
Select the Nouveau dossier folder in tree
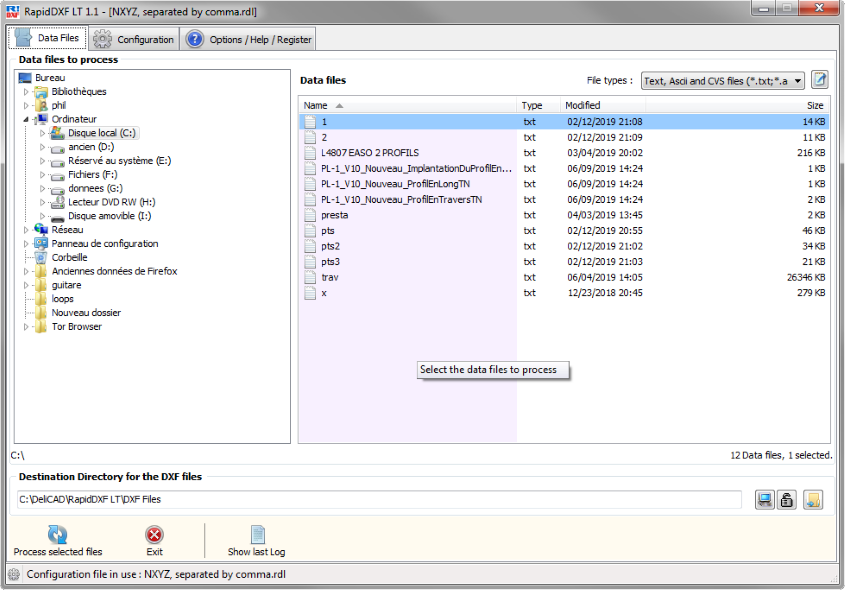[x=86, y=313]
